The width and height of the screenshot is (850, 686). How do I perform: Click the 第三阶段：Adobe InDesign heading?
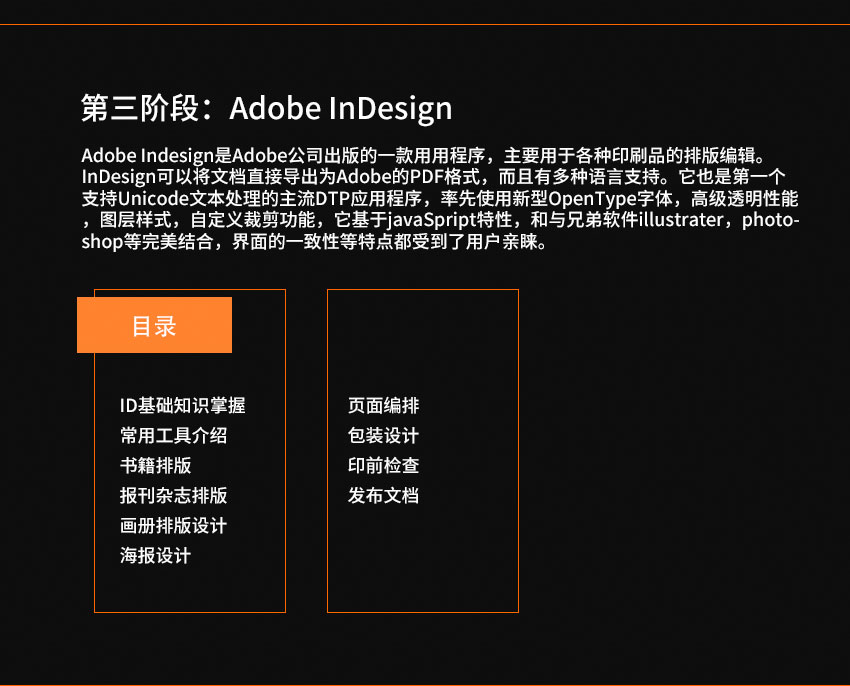(x=266, y=108)
